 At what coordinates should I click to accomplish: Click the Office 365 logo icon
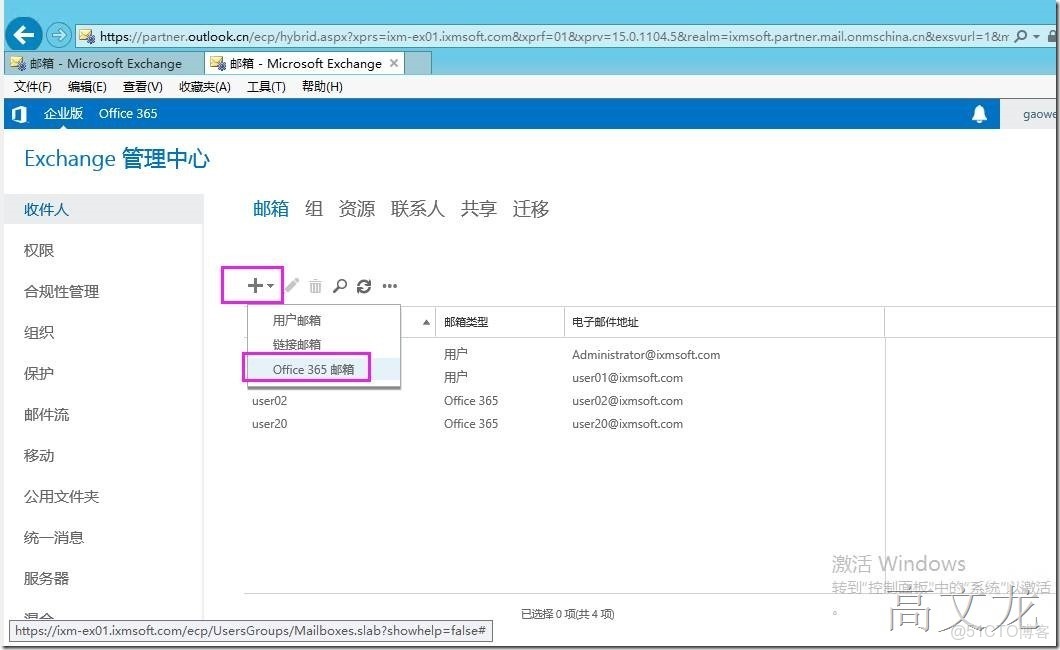click(18, 113)
